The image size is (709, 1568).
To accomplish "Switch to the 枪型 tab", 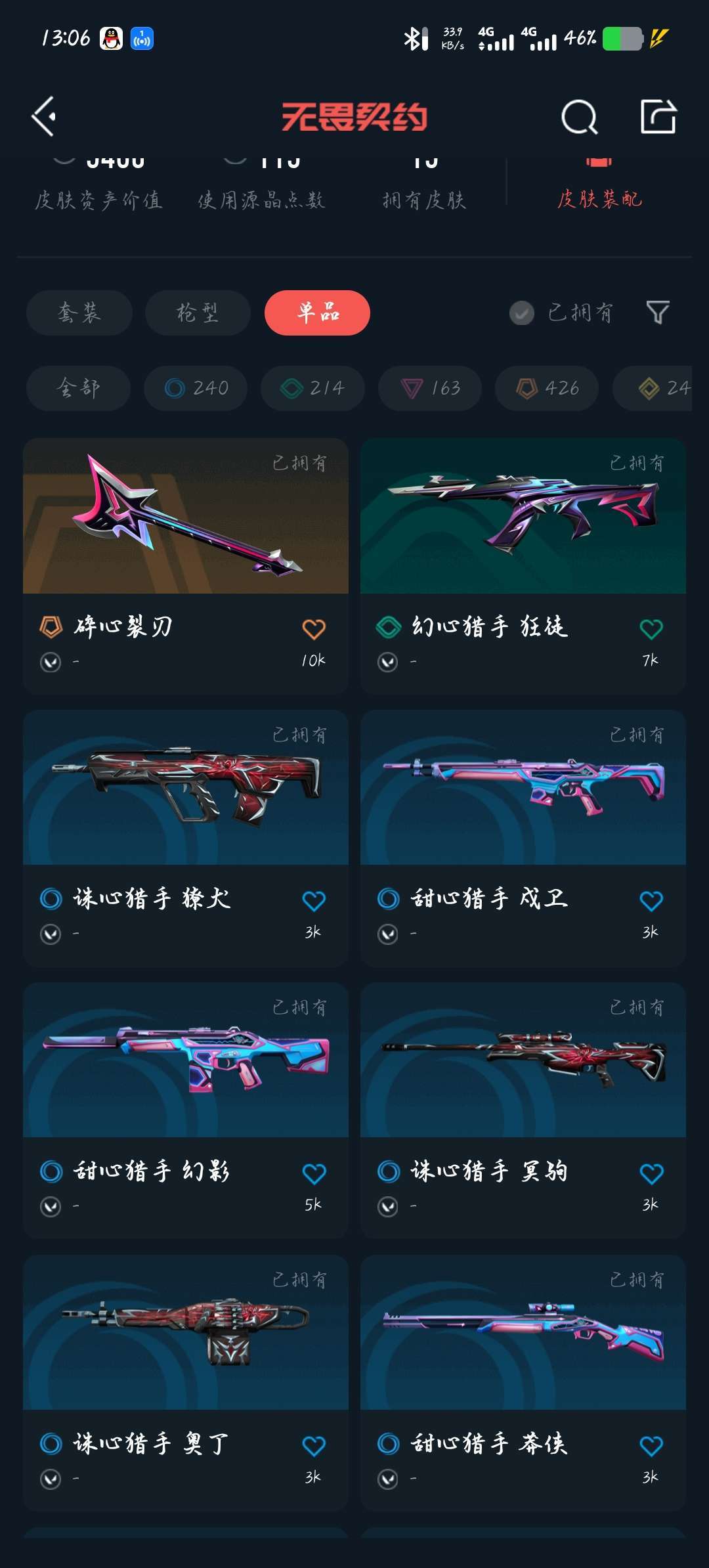I will (198, 313).
